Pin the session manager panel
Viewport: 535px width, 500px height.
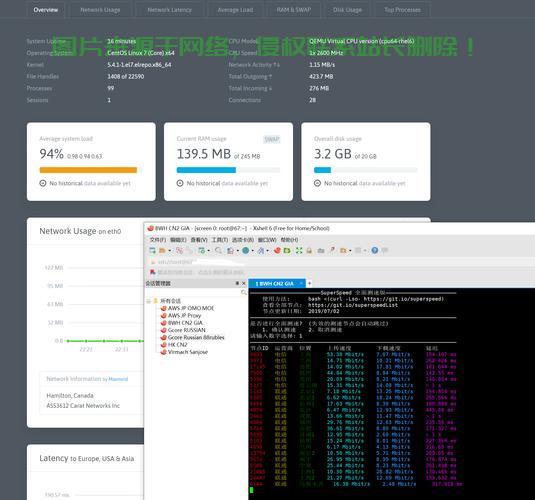pyautogui.click(x=237, y=283)
